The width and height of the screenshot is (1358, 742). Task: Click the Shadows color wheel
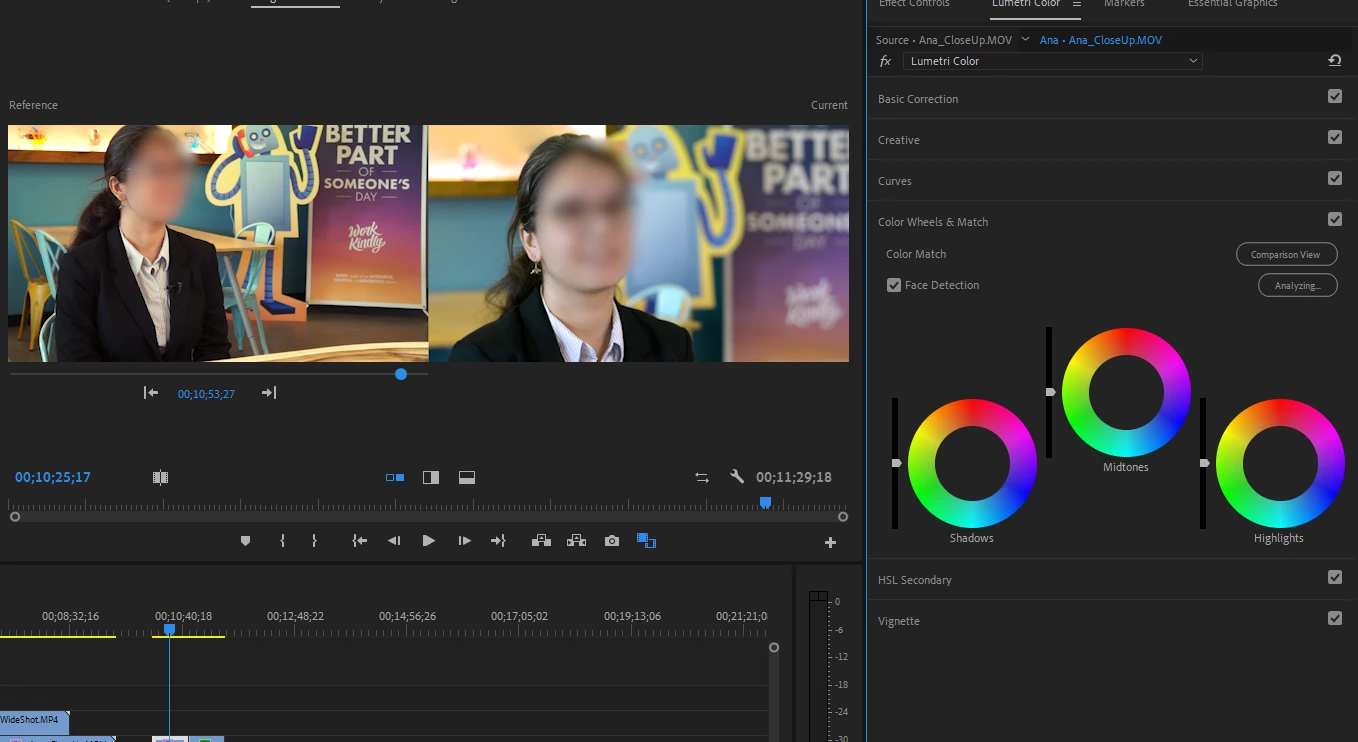click(972, 463)
